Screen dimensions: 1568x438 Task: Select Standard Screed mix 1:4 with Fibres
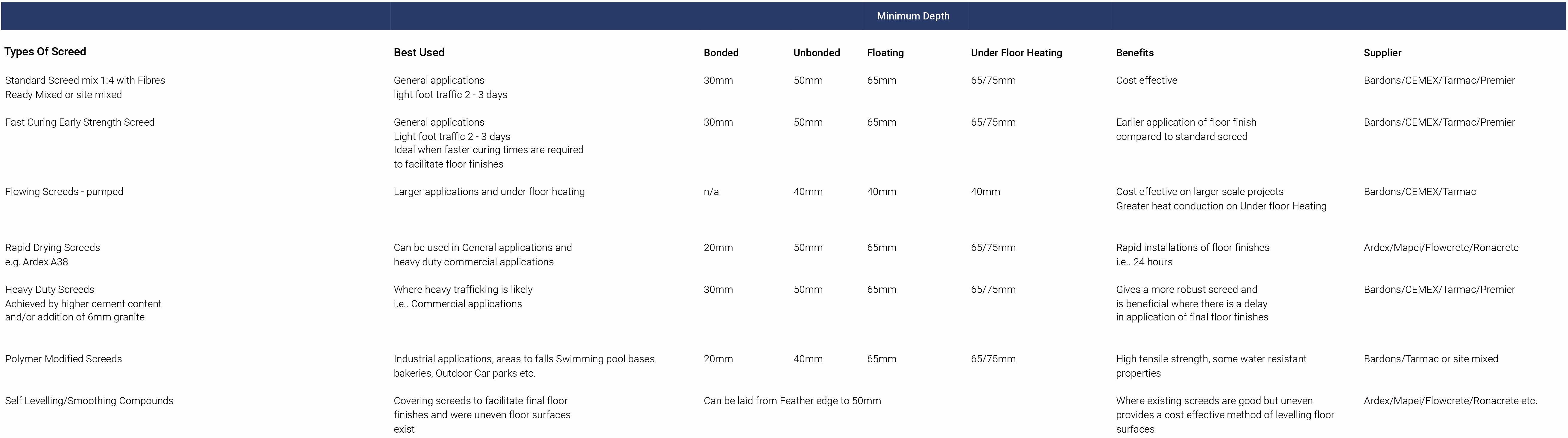85,80
